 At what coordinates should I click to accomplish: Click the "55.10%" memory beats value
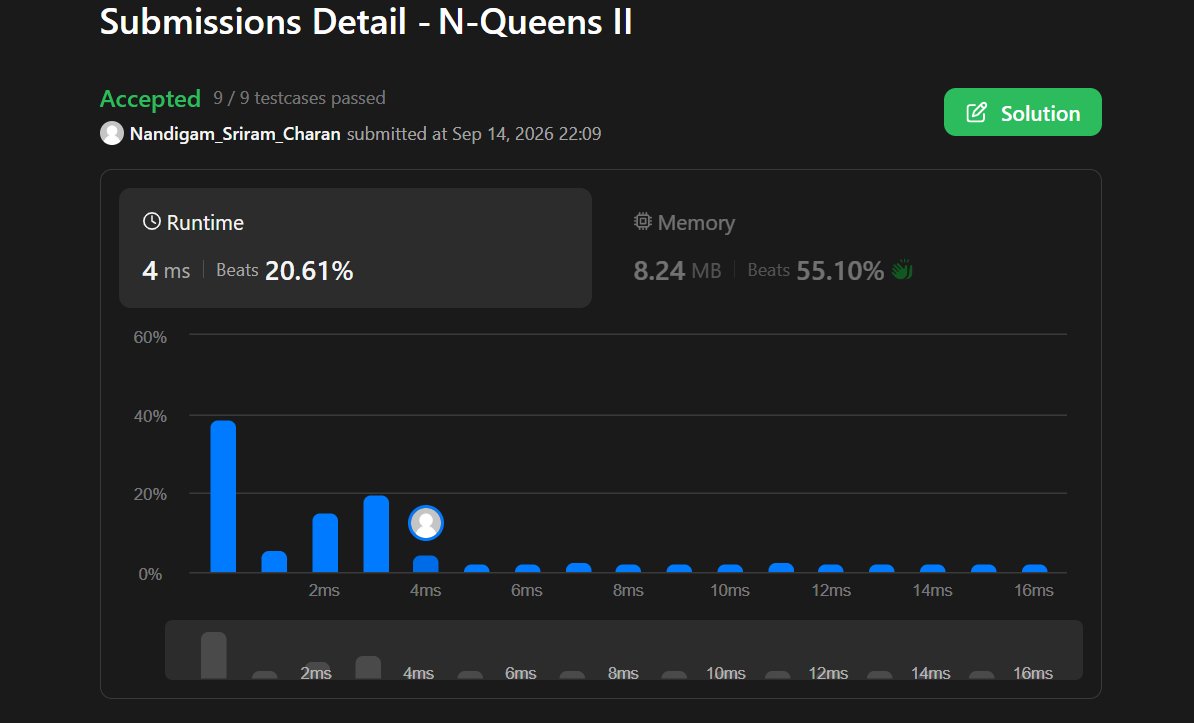click(x=840, y=270)
